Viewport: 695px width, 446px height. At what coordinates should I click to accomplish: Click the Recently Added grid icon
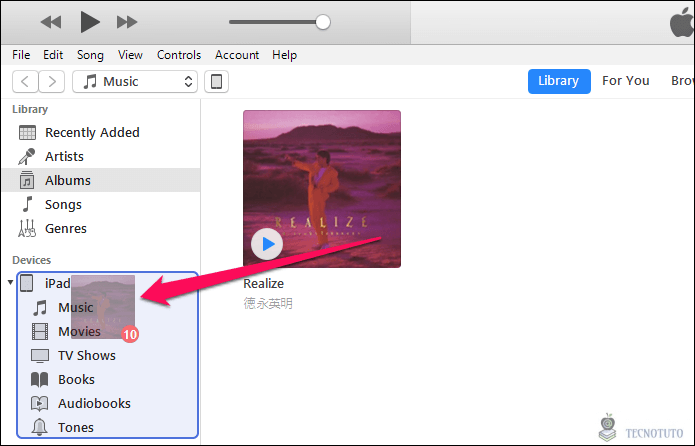(27, 133)
